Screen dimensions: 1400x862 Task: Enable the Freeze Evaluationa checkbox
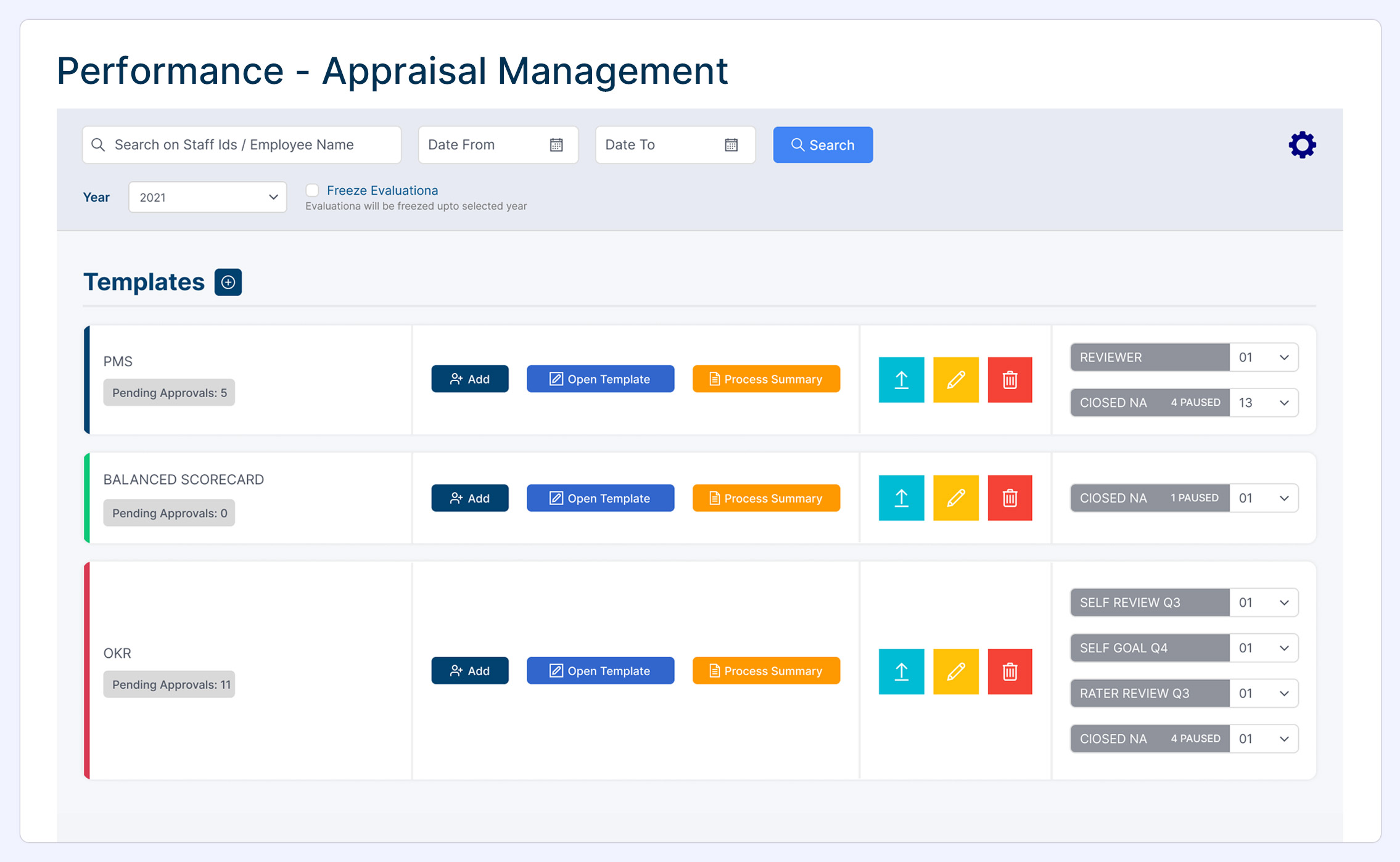[313, 191]
